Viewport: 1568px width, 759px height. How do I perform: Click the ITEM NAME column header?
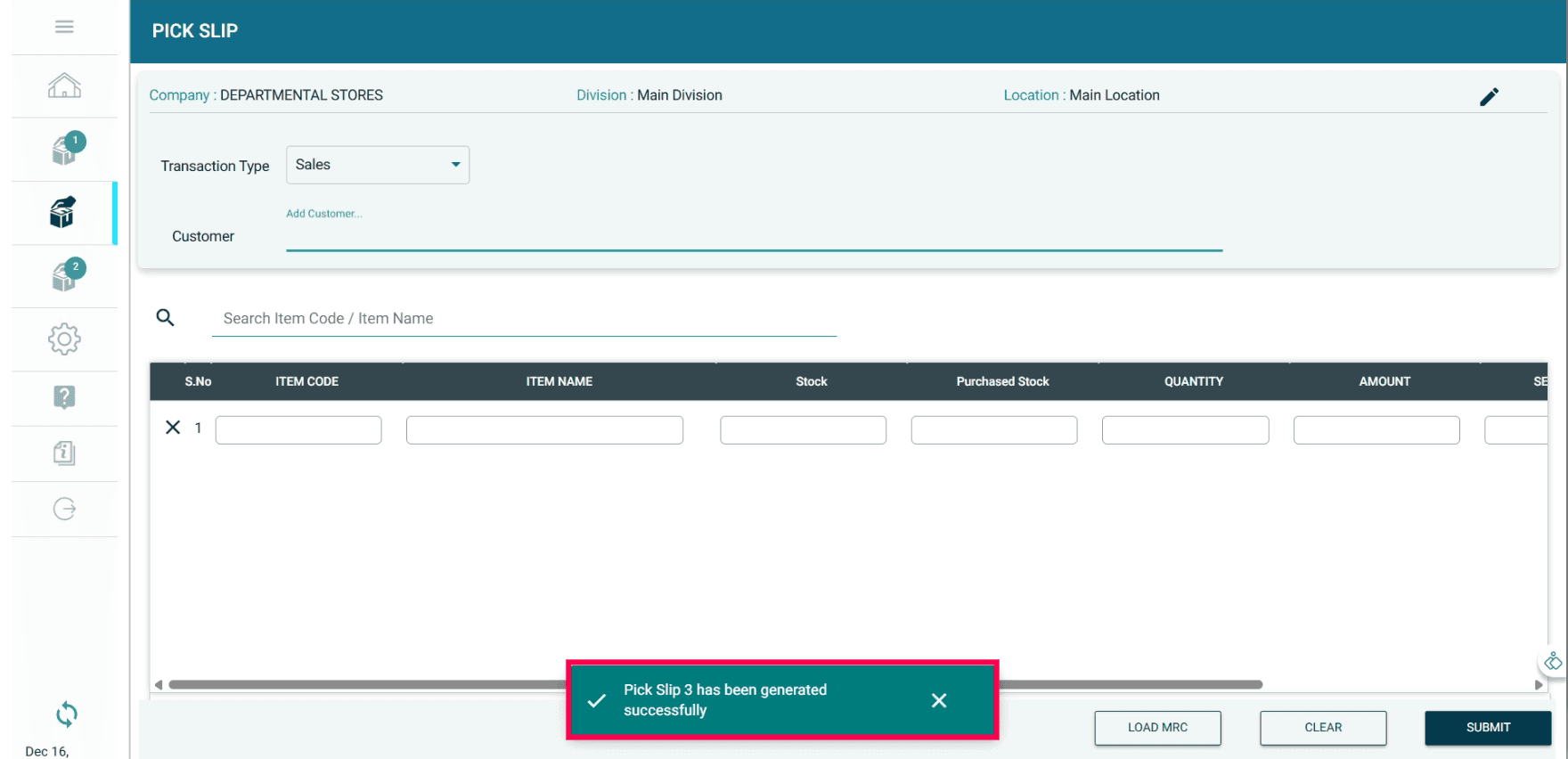pyautogui.click(x=559, y=381)
